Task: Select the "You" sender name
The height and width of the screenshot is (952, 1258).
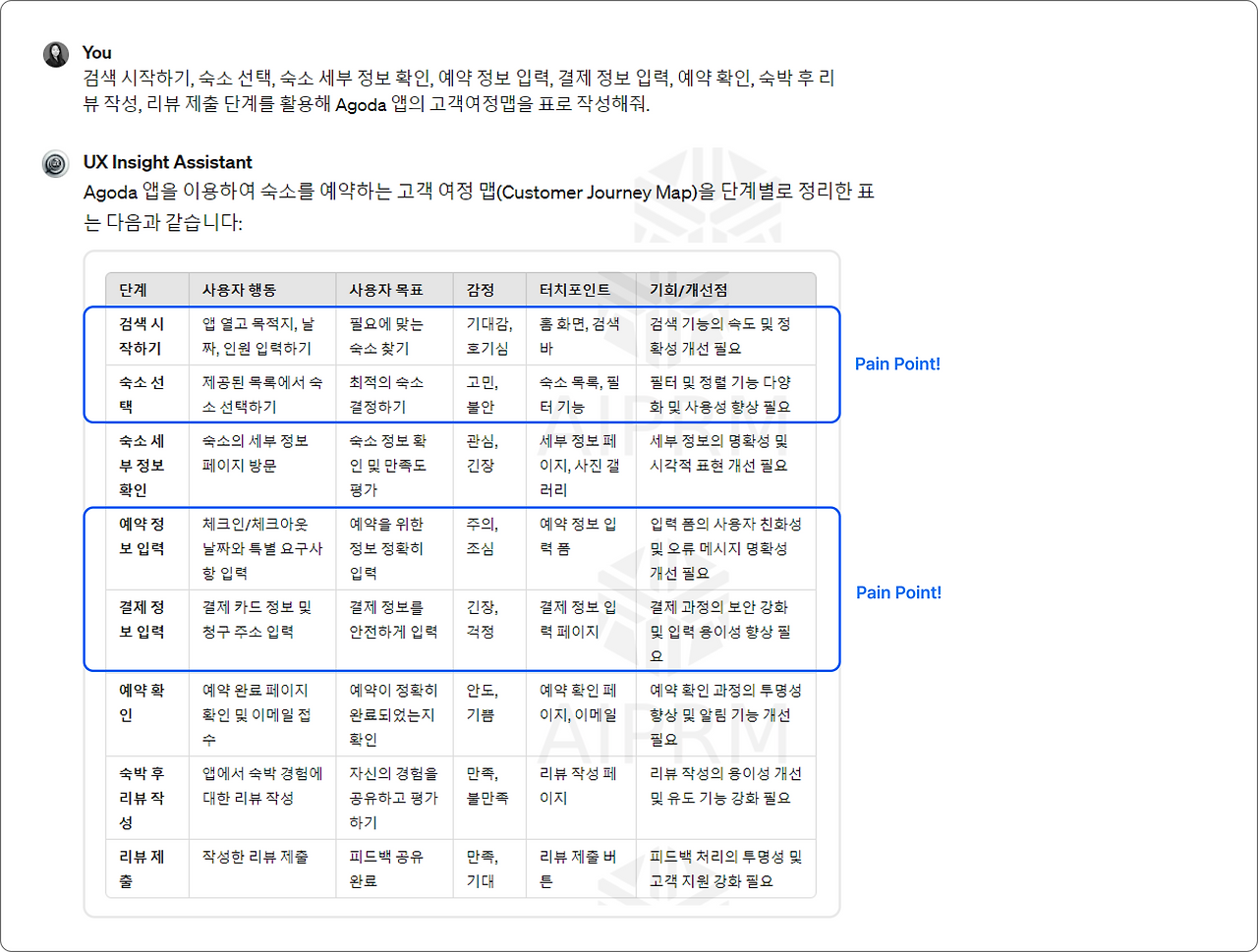Action: (96, 53)
